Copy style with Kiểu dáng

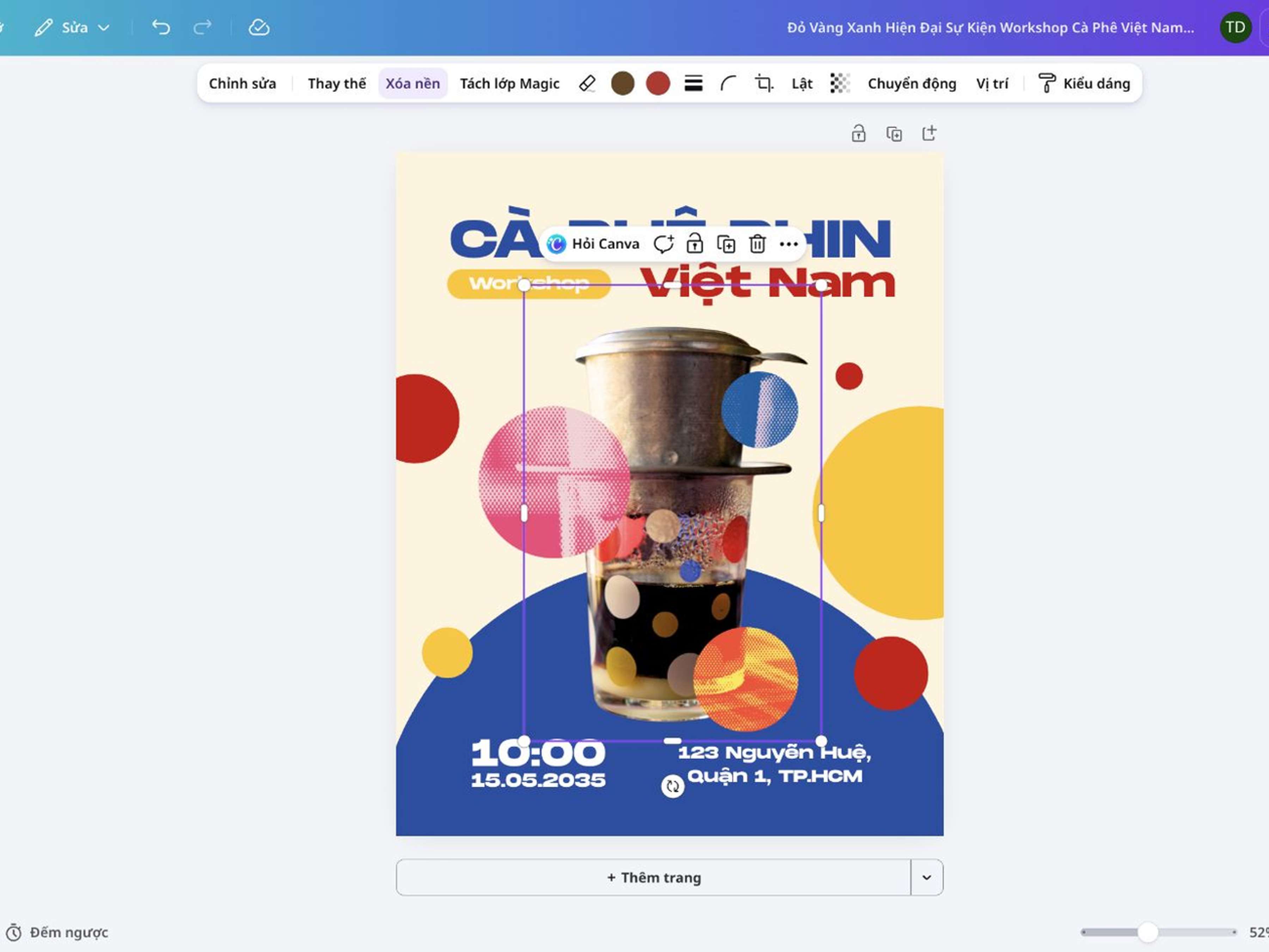coord(1084,83)
